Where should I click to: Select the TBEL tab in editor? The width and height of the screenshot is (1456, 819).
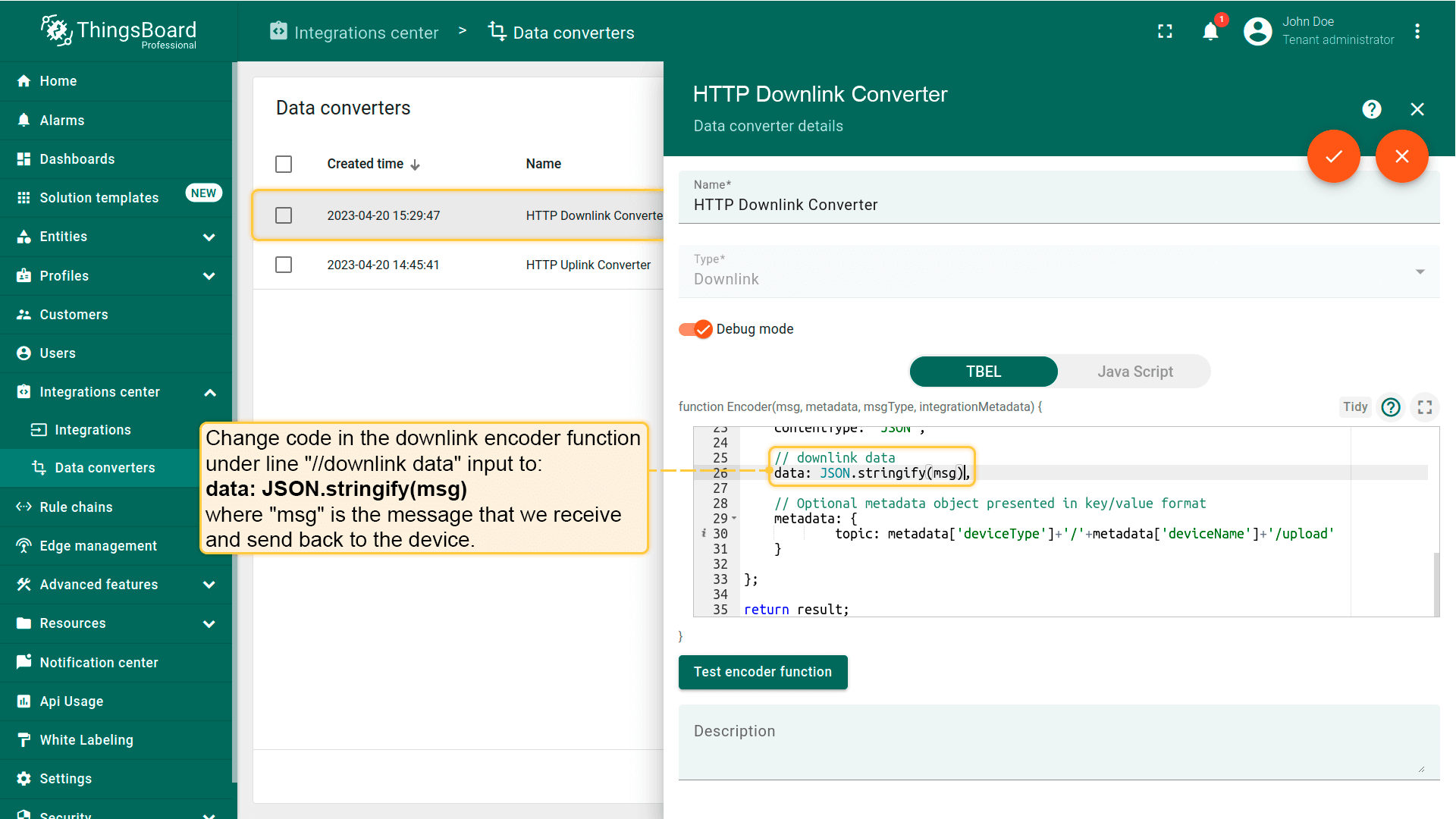[983, 371]
